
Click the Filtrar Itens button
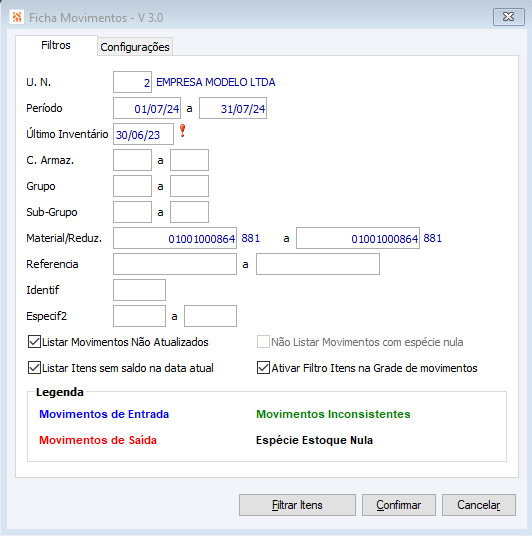(x=297, y=505)
